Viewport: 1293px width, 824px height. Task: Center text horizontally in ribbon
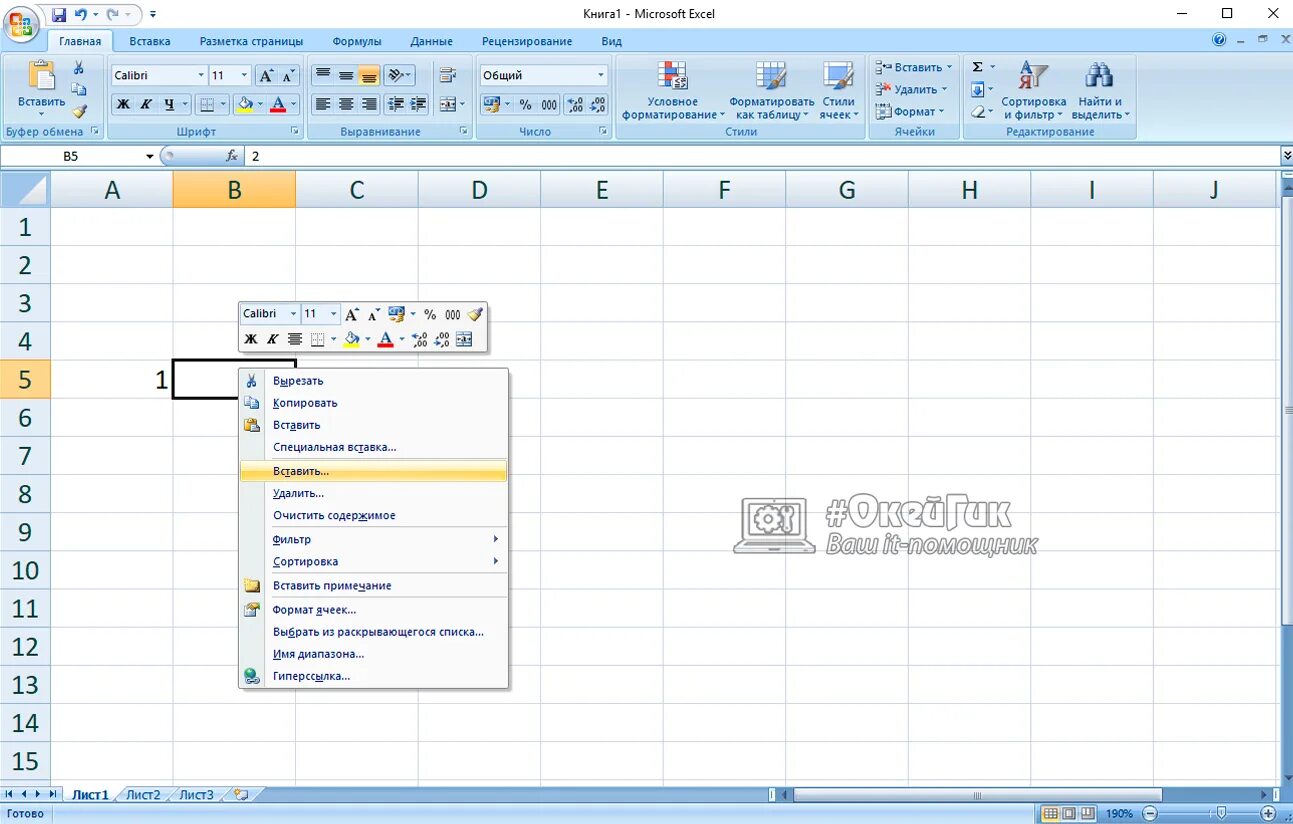coord(346,104)
